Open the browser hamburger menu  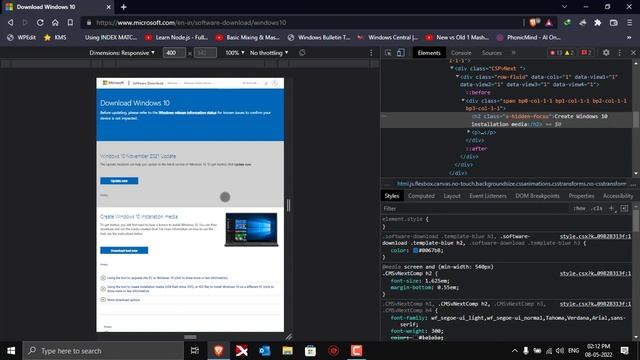tap(630, 23)
